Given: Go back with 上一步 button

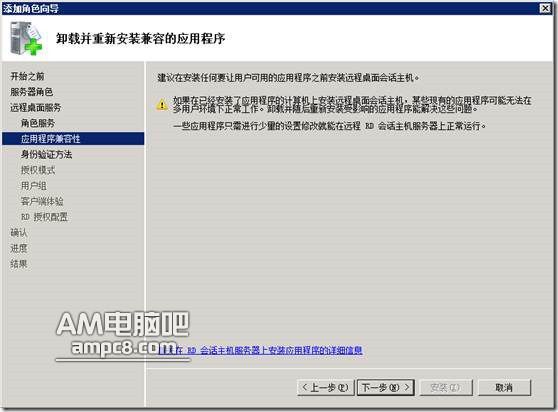Looking at the screenshot, I should (326, 387).
